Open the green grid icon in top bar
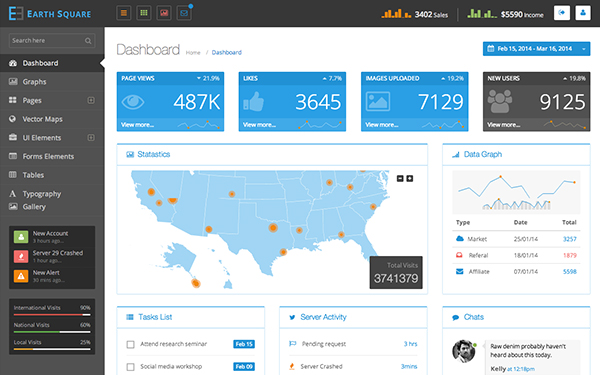 tap(144, 13)
